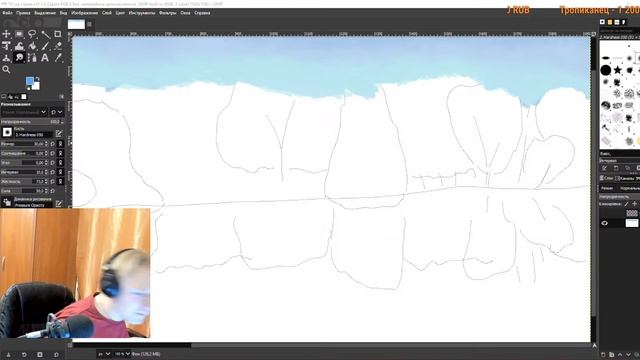The width and height of the screenshot is (640, 360).
Task: Select the Paths tool
Action: [32, 58]
